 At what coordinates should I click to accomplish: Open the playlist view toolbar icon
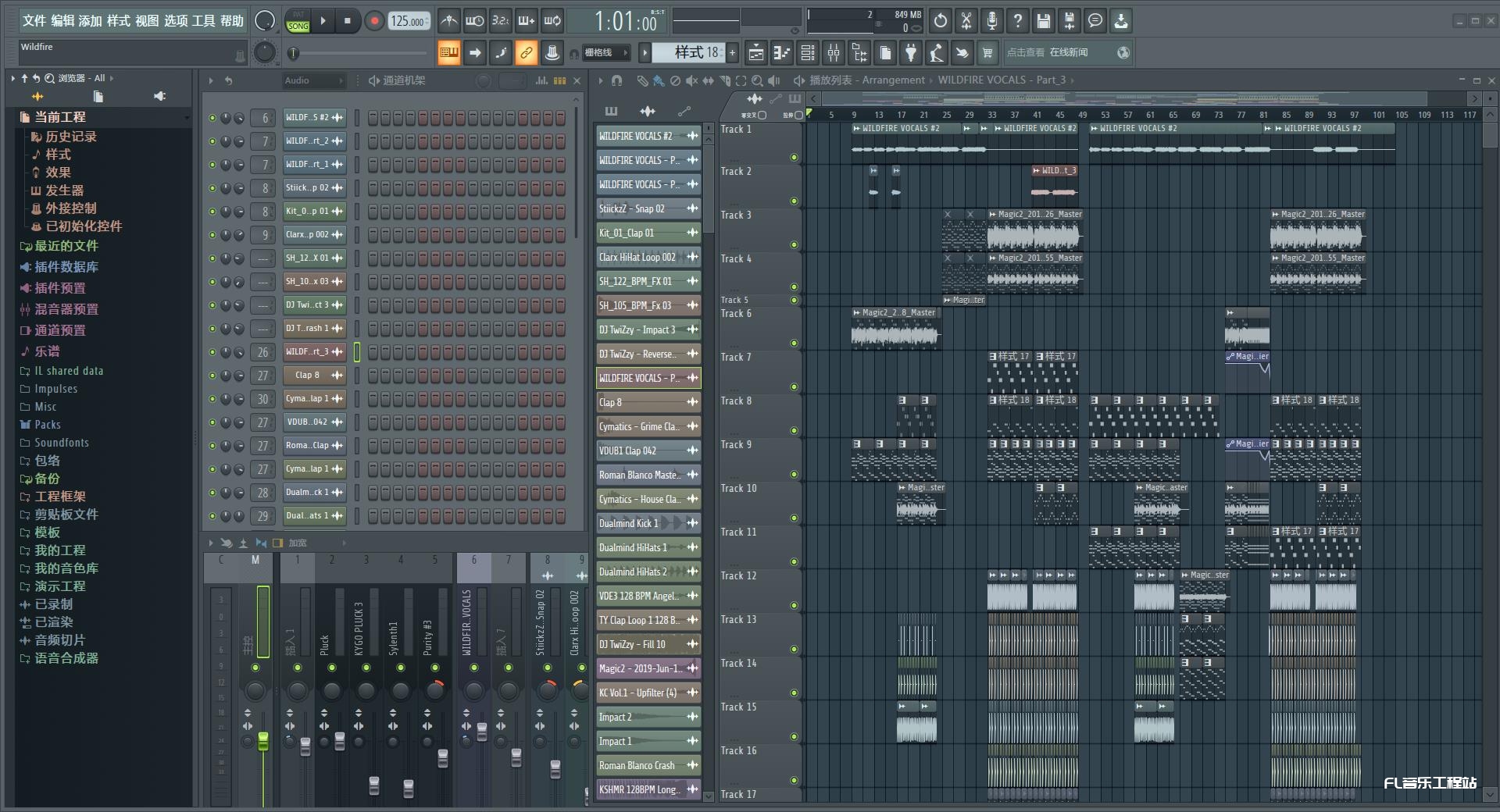click(755, 53)
